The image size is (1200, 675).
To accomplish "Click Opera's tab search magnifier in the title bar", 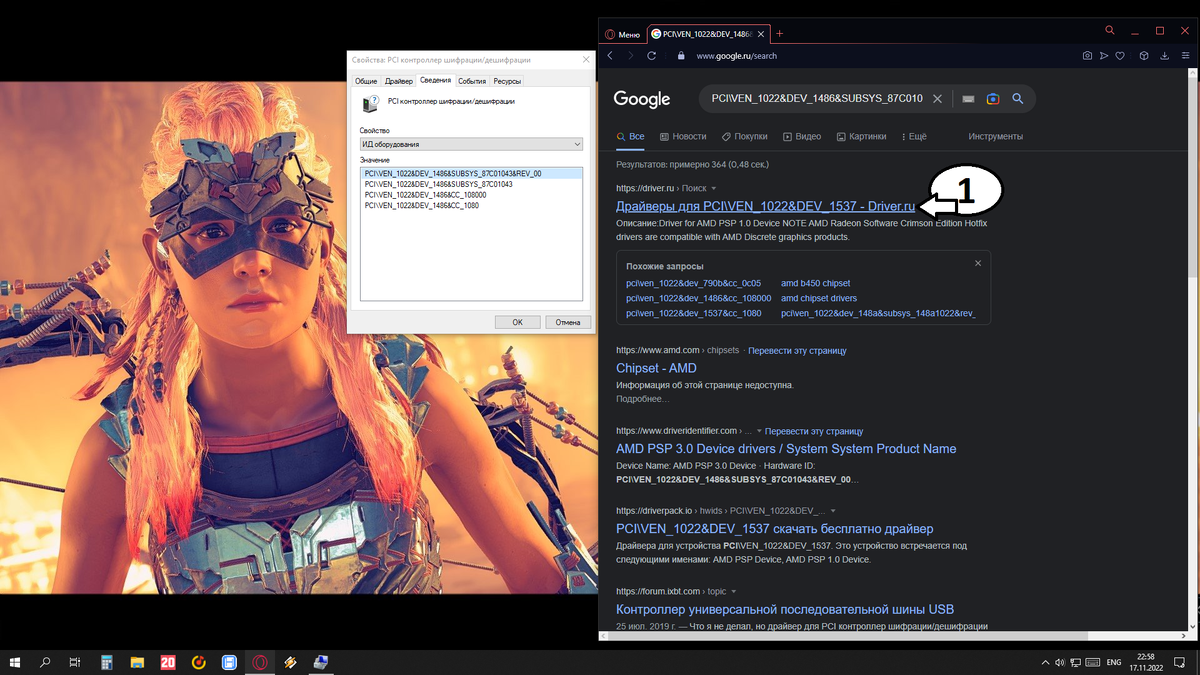I will click(x=1110, y=31).
